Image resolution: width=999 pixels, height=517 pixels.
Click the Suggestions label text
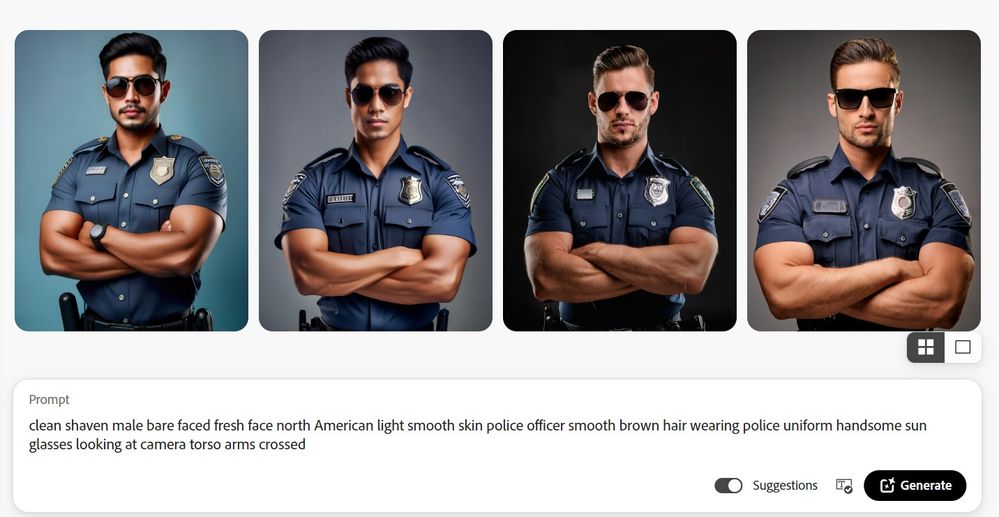point(785,486)
